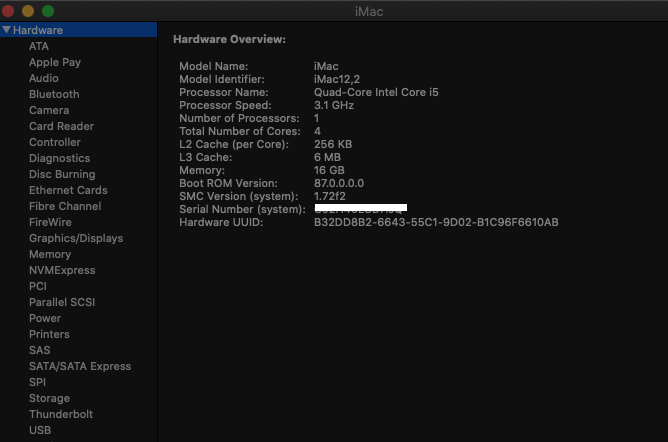Maximize the window with green button
This screenshot has width=668, height=442.
48,11
